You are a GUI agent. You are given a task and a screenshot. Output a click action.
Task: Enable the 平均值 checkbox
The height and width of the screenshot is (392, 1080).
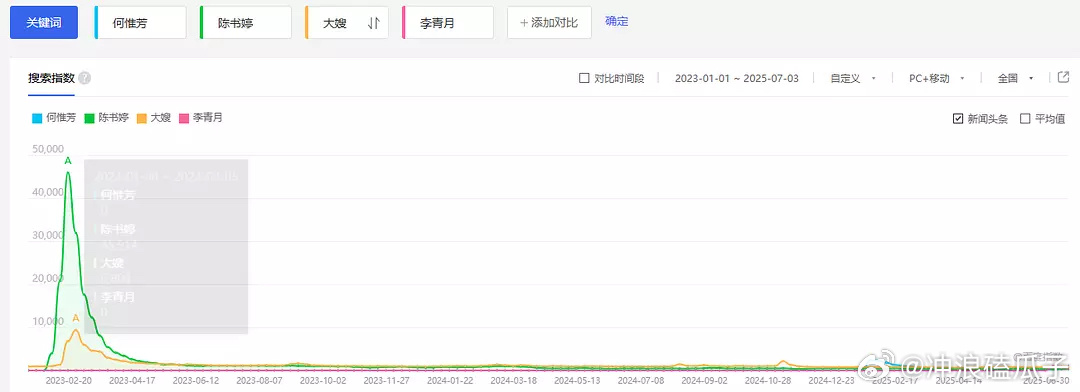1024,118
